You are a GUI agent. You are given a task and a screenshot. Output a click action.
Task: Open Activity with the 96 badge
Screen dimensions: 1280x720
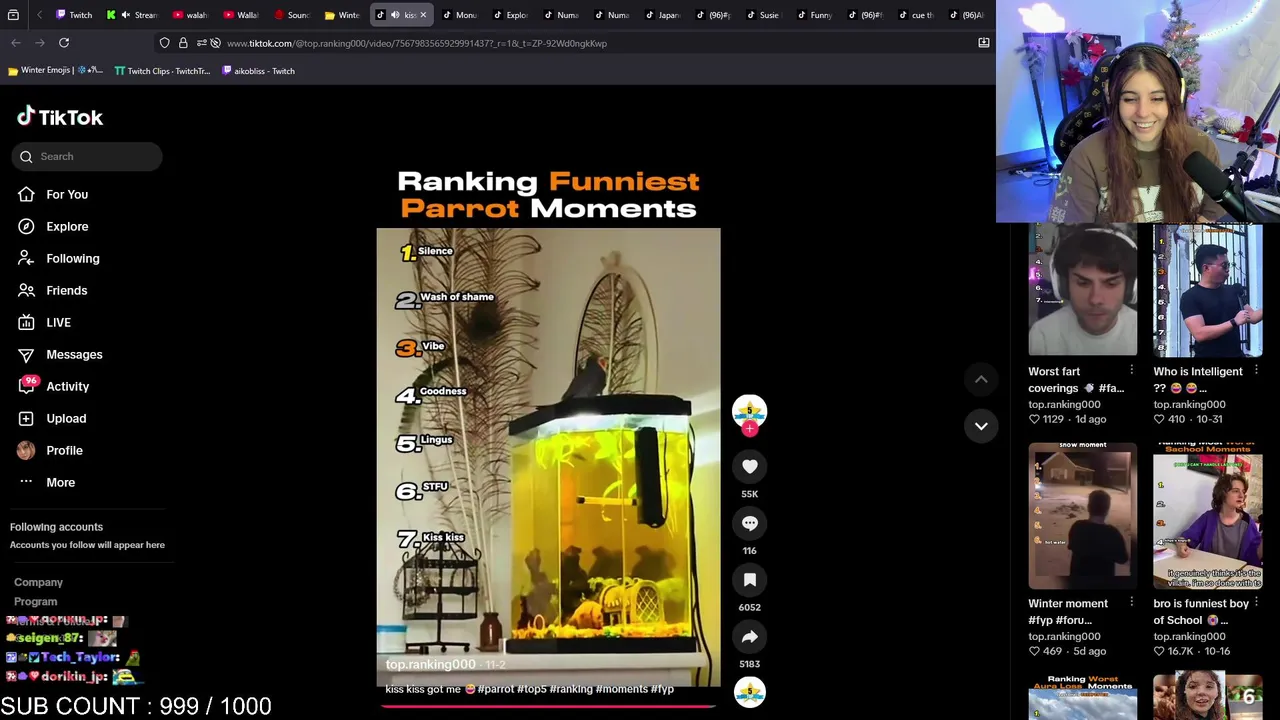(67, 386)
